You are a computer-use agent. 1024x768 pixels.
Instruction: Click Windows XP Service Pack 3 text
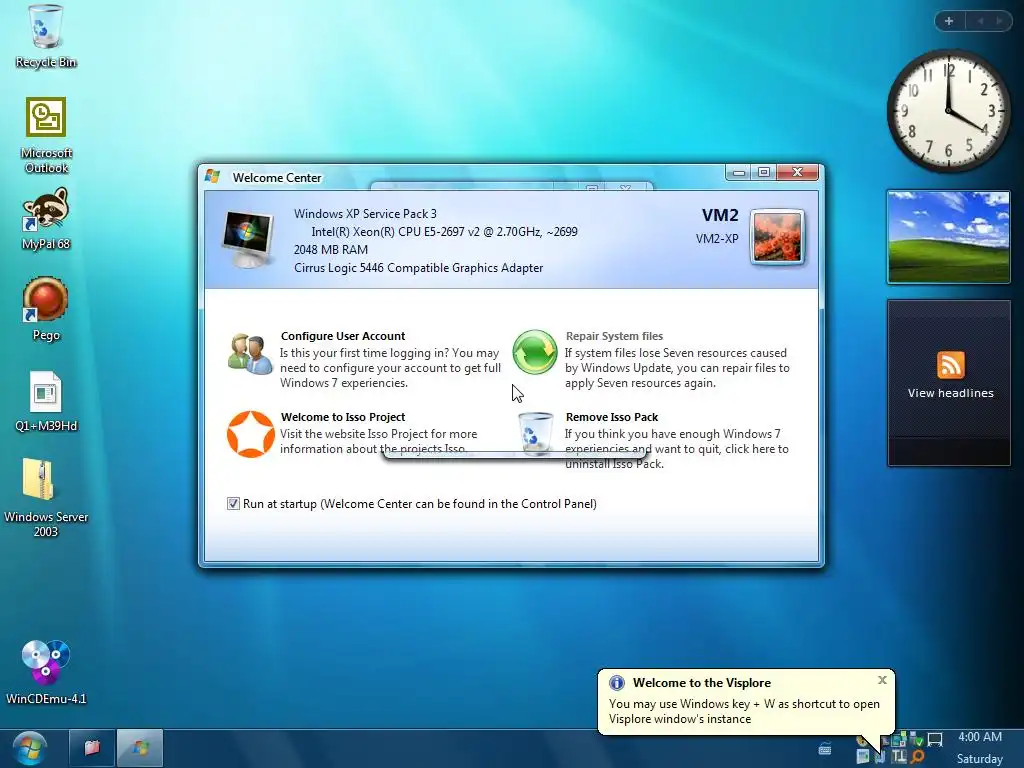tap(365, 214)
